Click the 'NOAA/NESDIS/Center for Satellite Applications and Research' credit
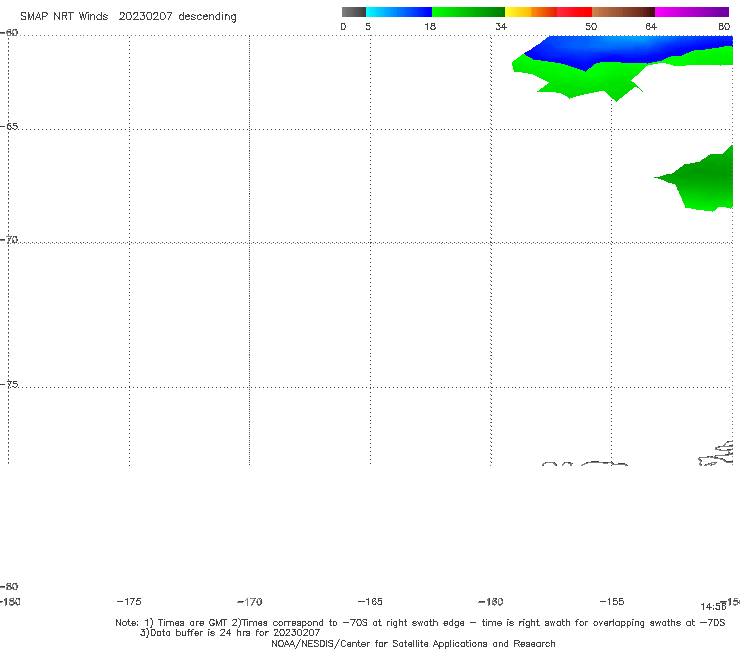This screenshot has width=740, height=650. (413, 643)
